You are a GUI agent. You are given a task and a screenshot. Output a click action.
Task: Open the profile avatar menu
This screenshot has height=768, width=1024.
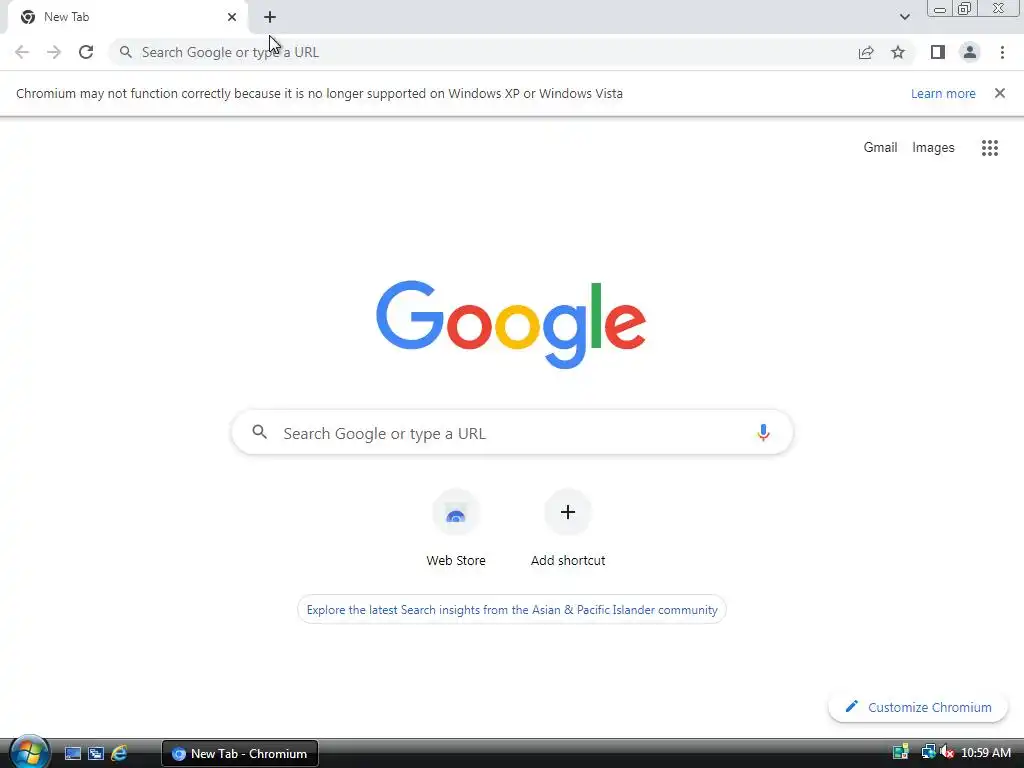point(970,52)
